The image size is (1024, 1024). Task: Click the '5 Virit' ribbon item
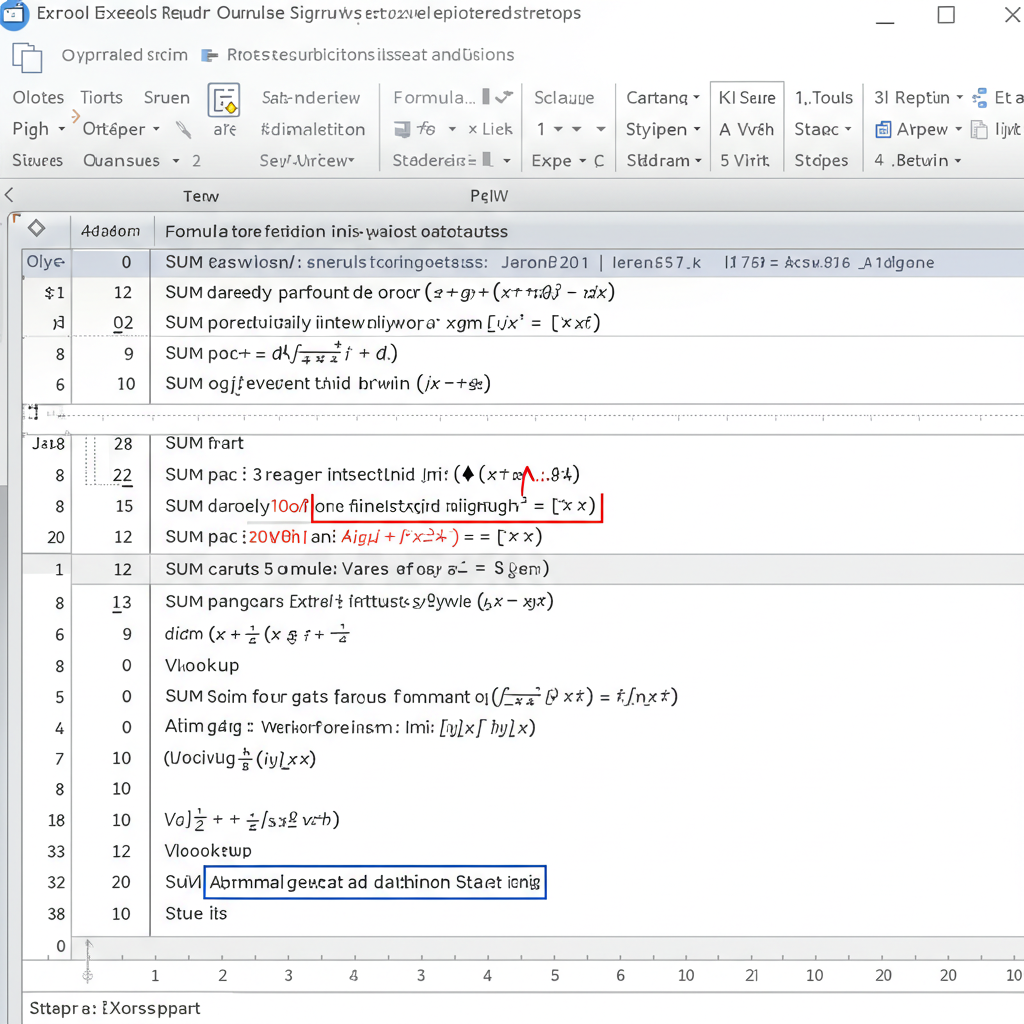click(744, 161)
